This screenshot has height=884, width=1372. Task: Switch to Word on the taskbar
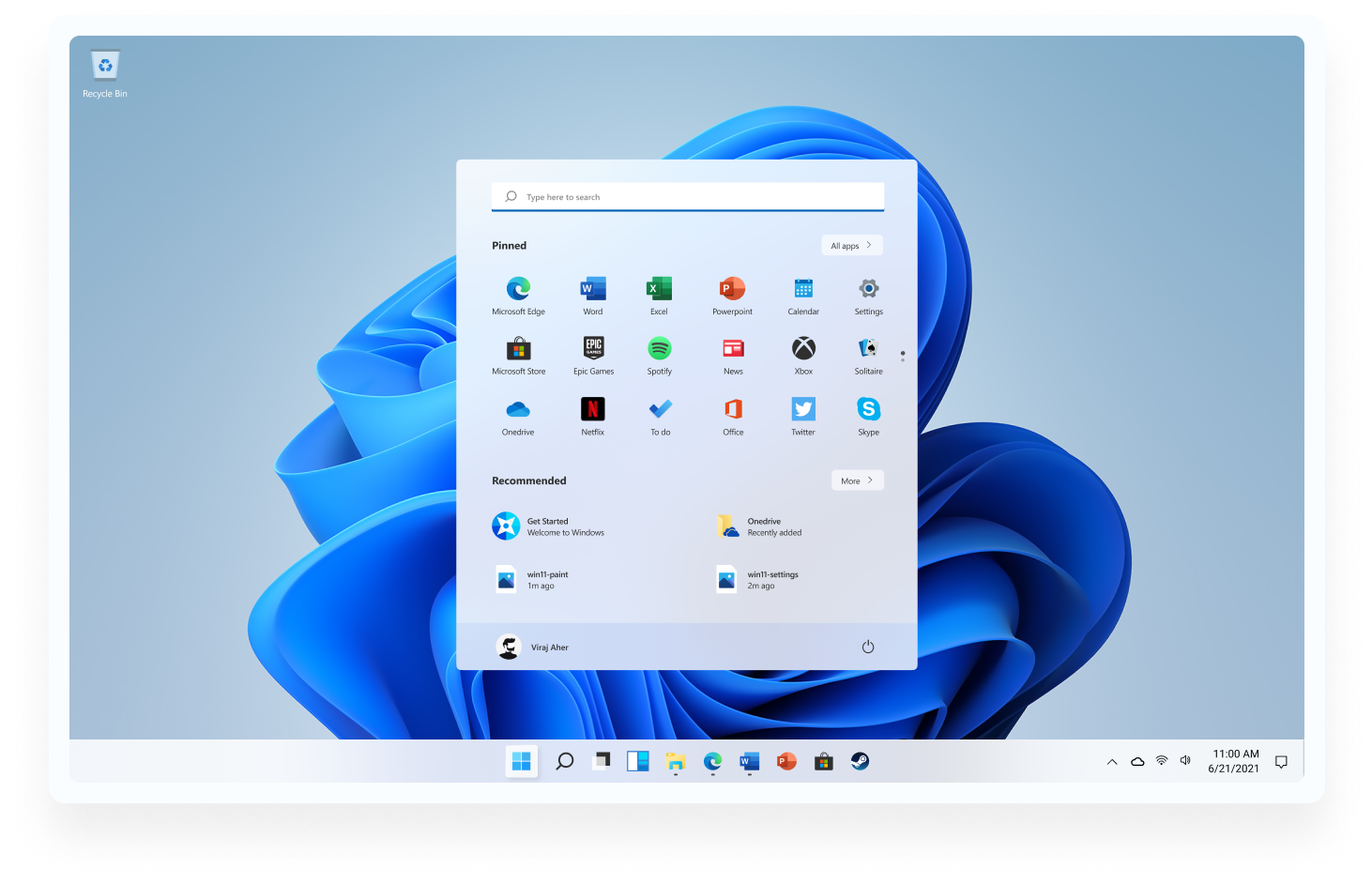tap(749, 761)
